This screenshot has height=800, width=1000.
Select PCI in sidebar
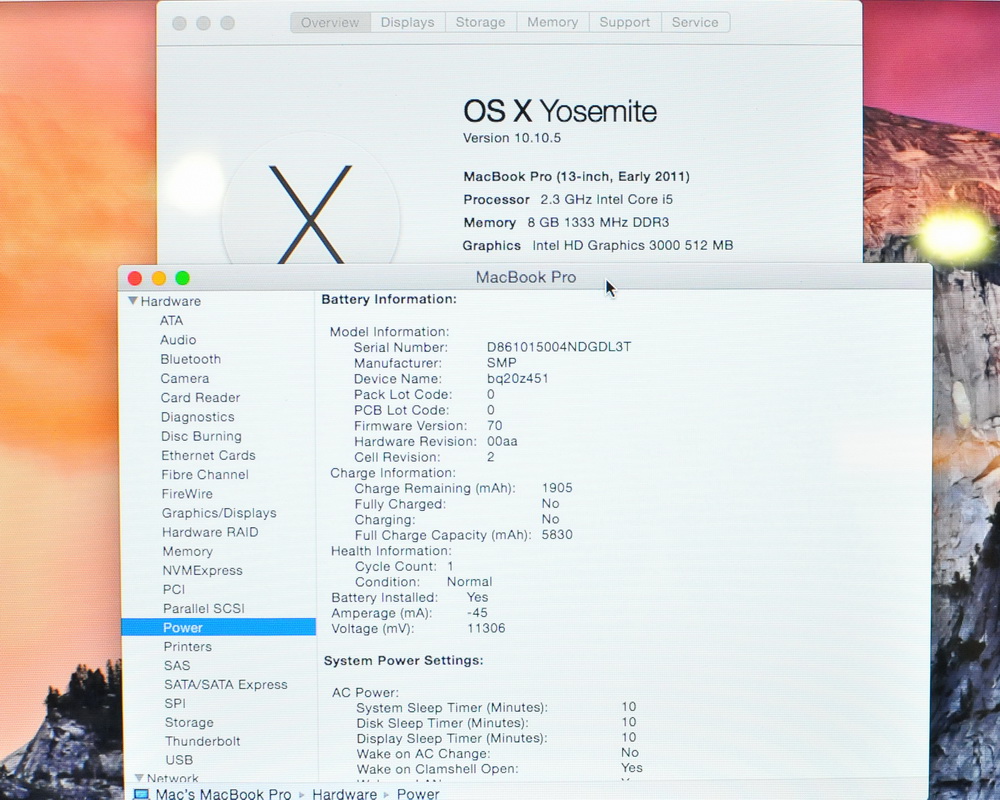pyautogui.click(x=173, y=589)
